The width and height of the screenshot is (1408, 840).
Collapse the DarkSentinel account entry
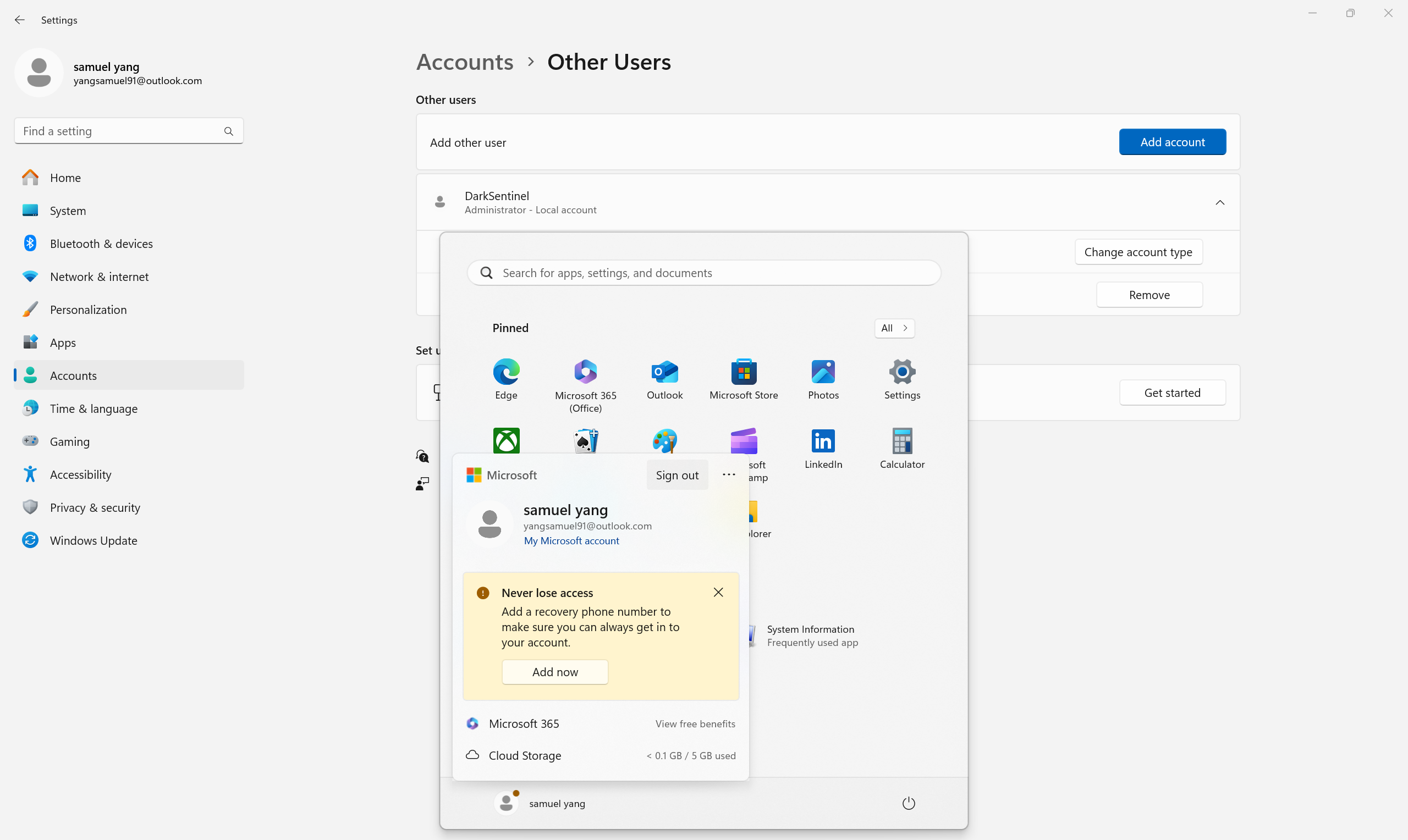1219,202
